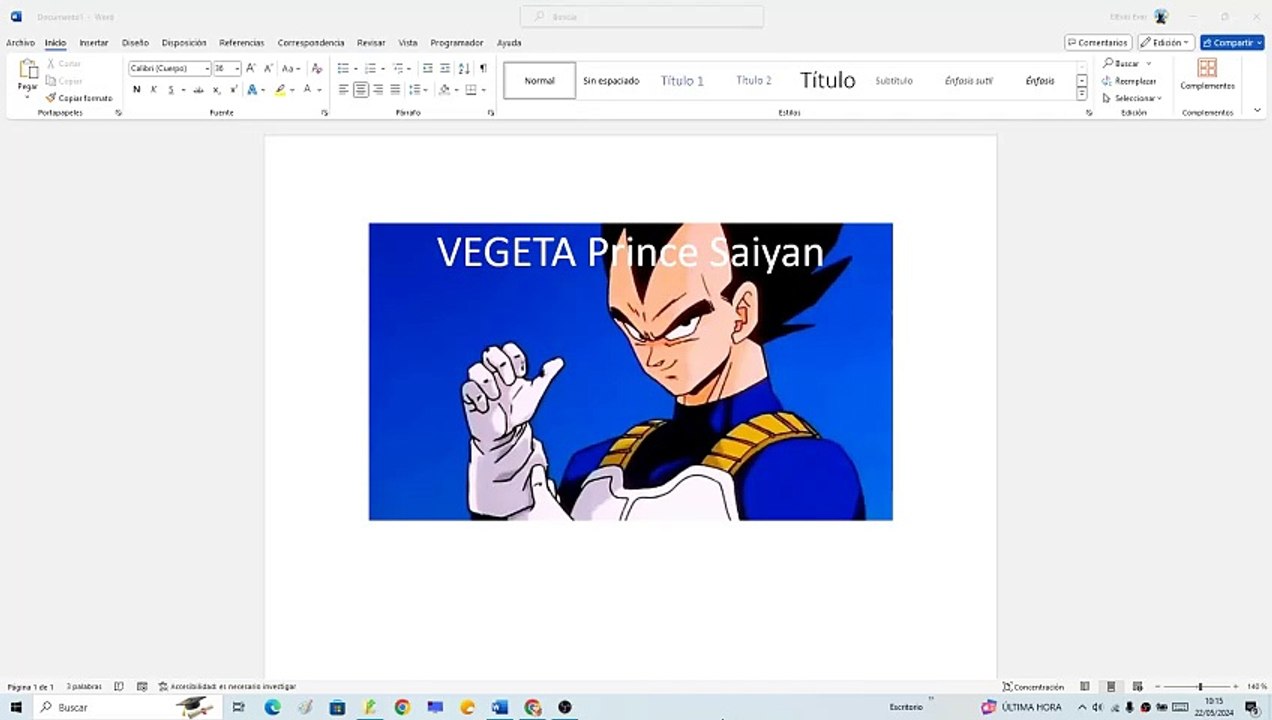Expand the bullets list dropdown
Image resolution: width=1272 pixels, height=720 pixels.
pyautogui.click(x=356, y=68)
